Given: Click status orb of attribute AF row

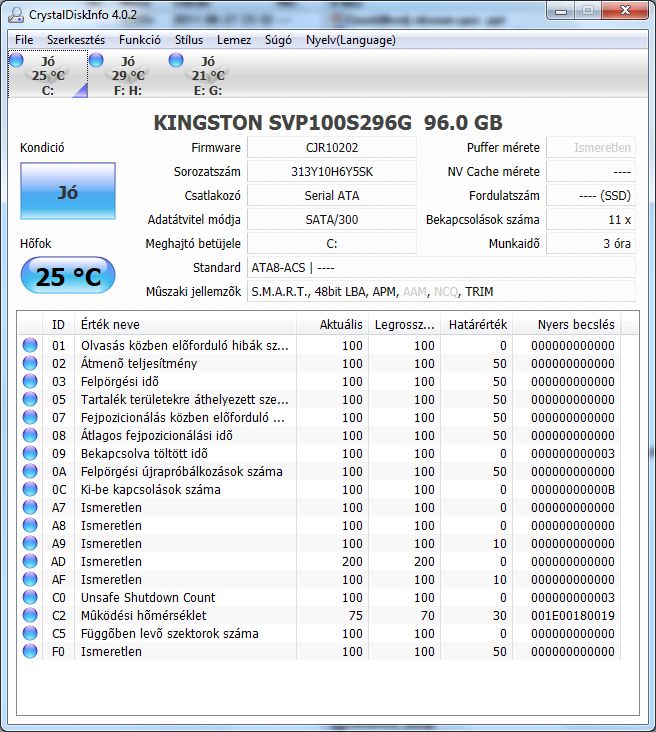Looking at the screenshot, I should pyautogui.click(x=30, y=579).
